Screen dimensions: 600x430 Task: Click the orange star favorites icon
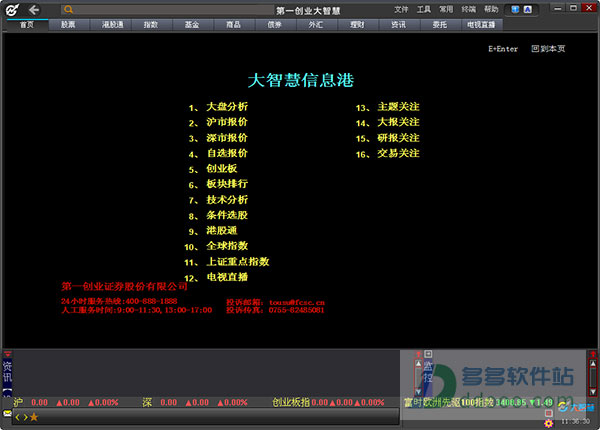(34, 417)
